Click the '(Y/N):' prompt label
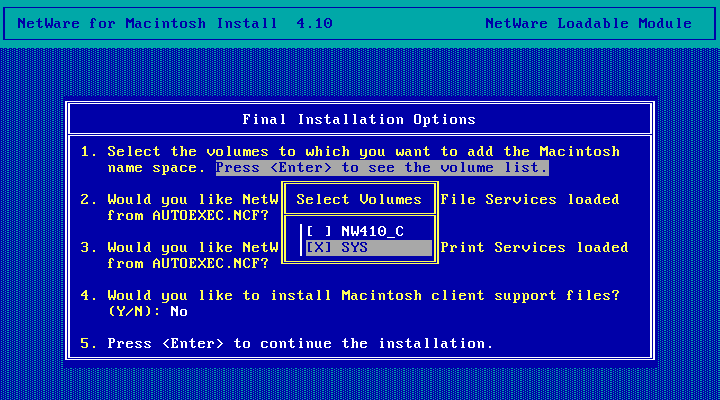 (x=134, y=312)
